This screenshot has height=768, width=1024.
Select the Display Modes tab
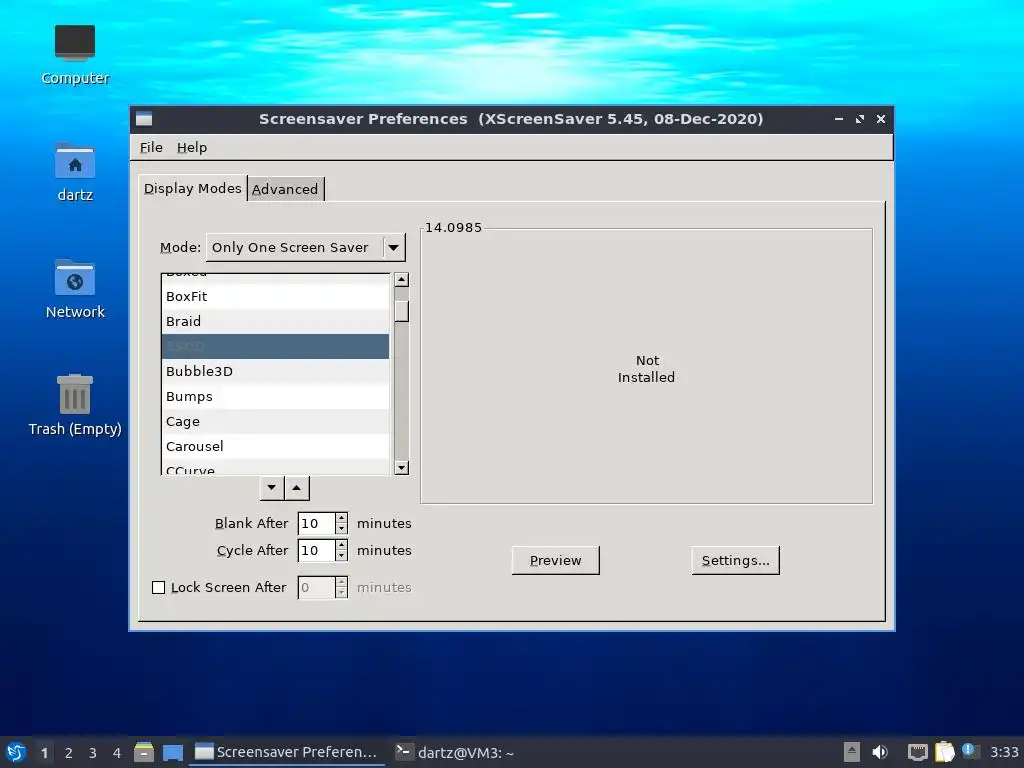193,189
